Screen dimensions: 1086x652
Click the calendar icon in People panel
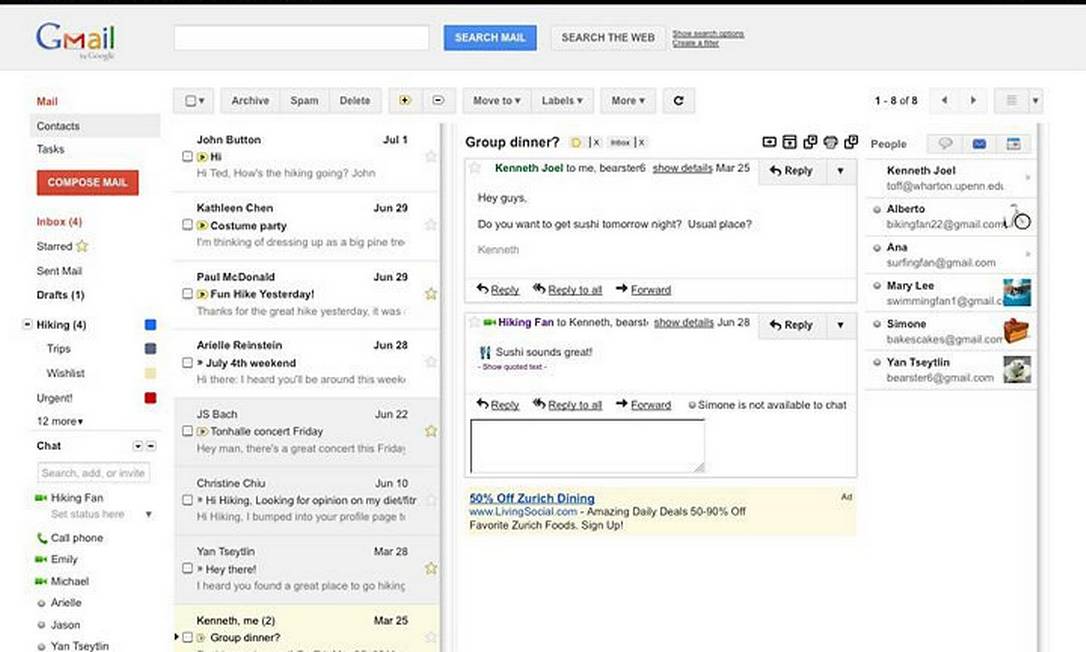[x=1013, y=144]
